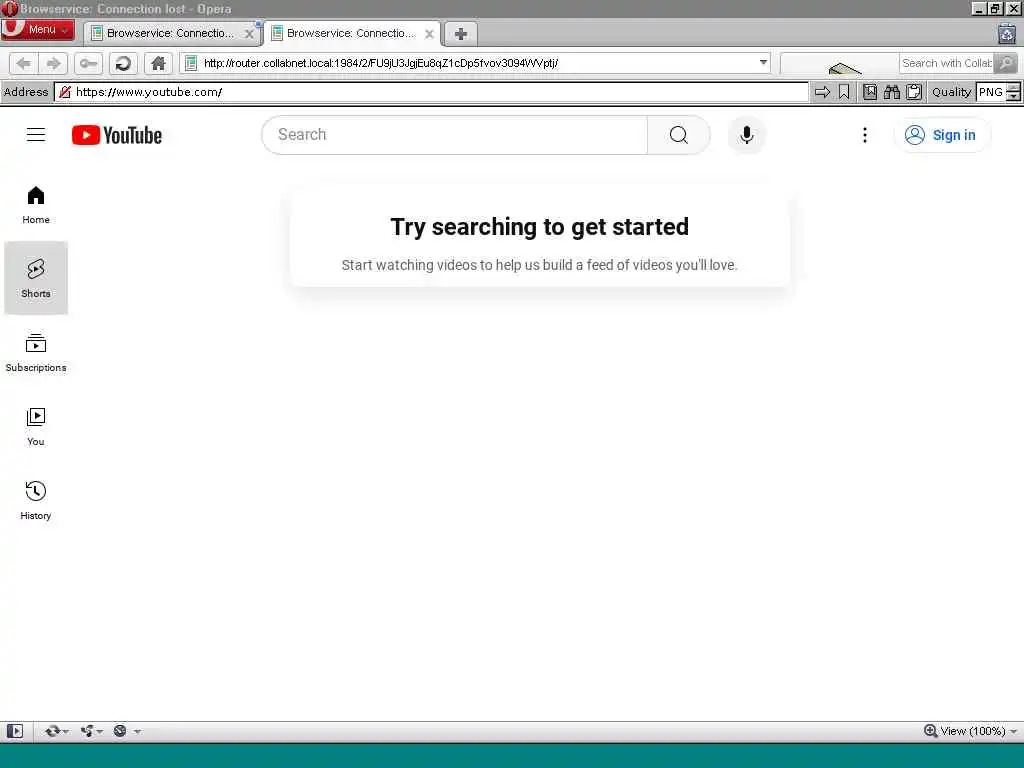Screen dimensions: 1024x768
Task: Open the closed tabs trash icon
Action: pos(1007,33)
